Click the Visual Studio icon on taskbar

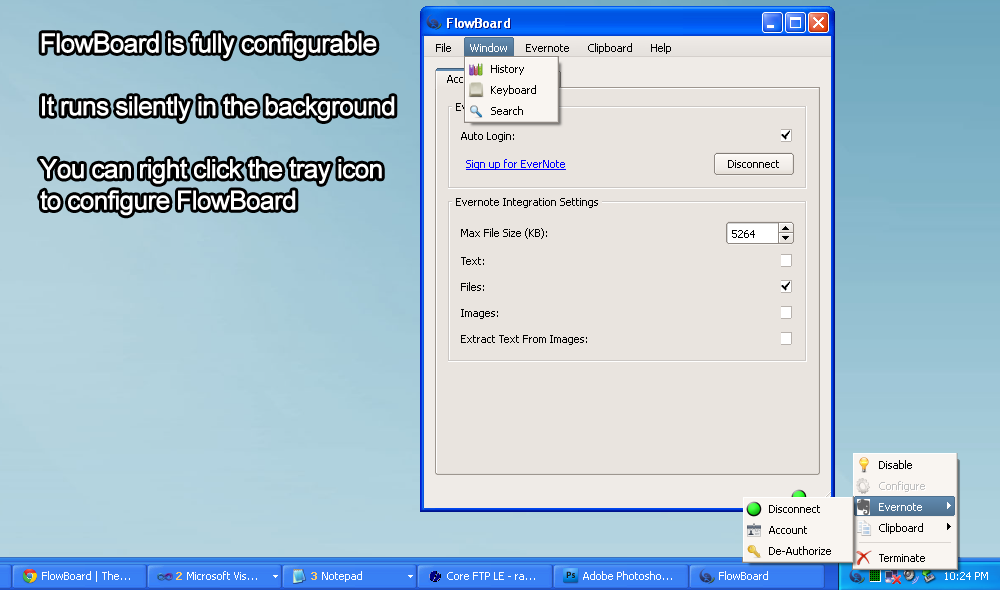click(164, 577)
